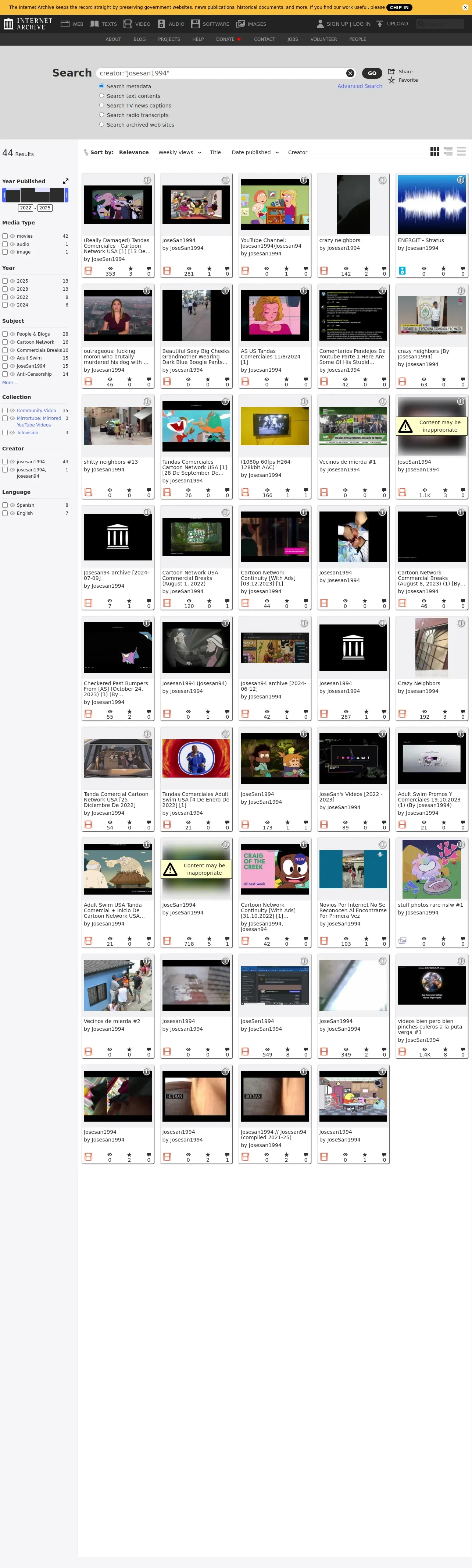Click the Favorite star icon

391,80
